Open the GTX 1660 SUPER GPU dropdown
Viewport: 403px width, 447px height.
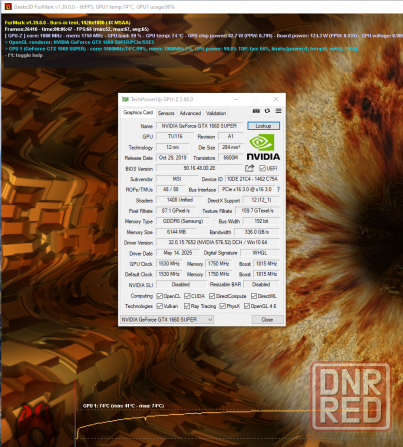coord(167,320)
